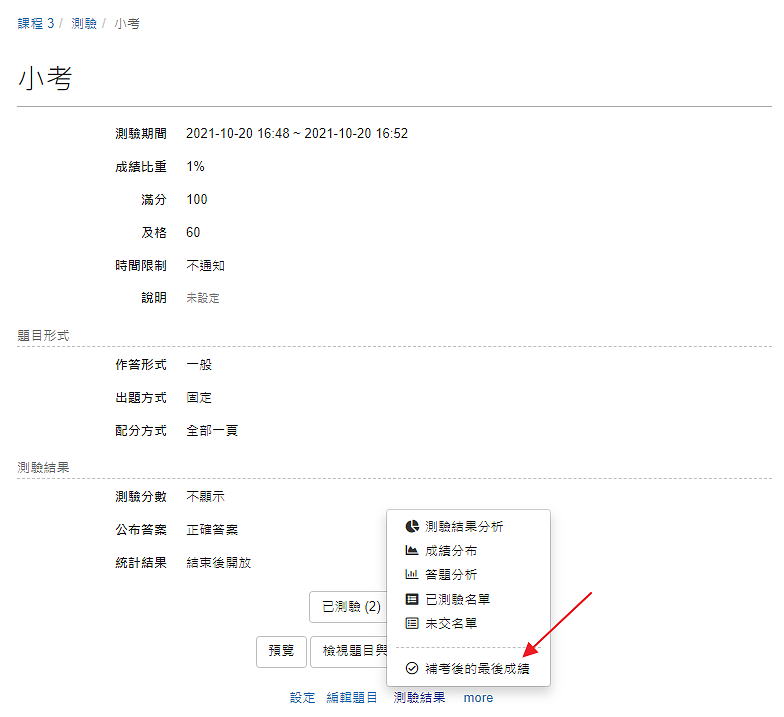This screenshot has height=717, width=784.
Task: Click the 固定 question method value
Action: pyautogui.click(x=199, y=398)
